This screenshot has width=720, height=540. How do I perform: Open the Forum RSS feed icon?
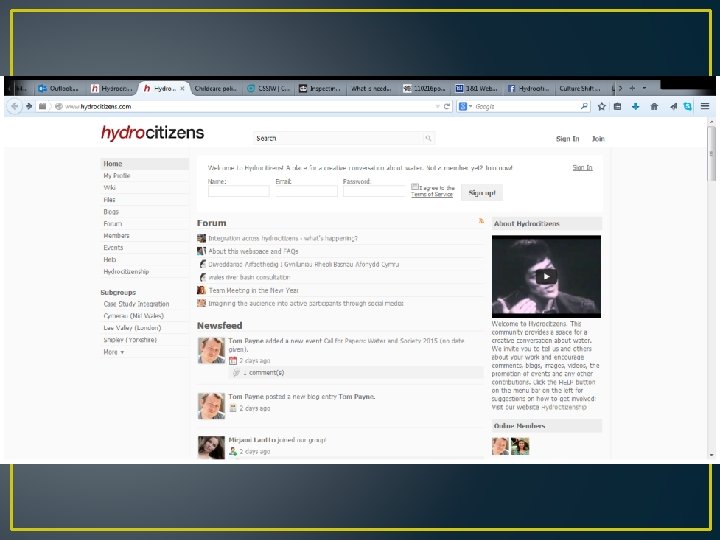(x=481, y=221)
